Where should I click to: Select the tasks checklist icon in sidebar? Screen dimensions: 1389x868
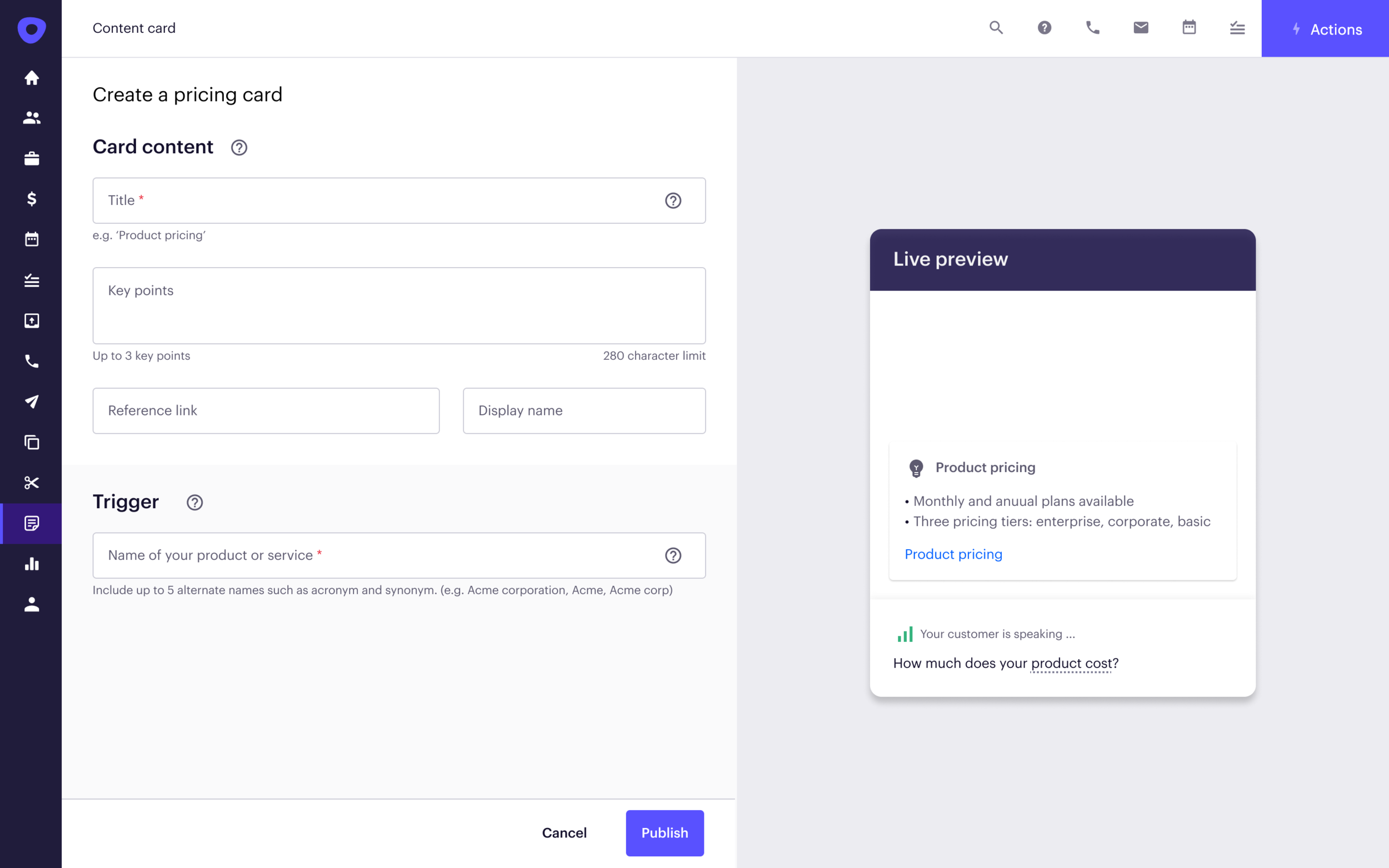click(32, 280)
